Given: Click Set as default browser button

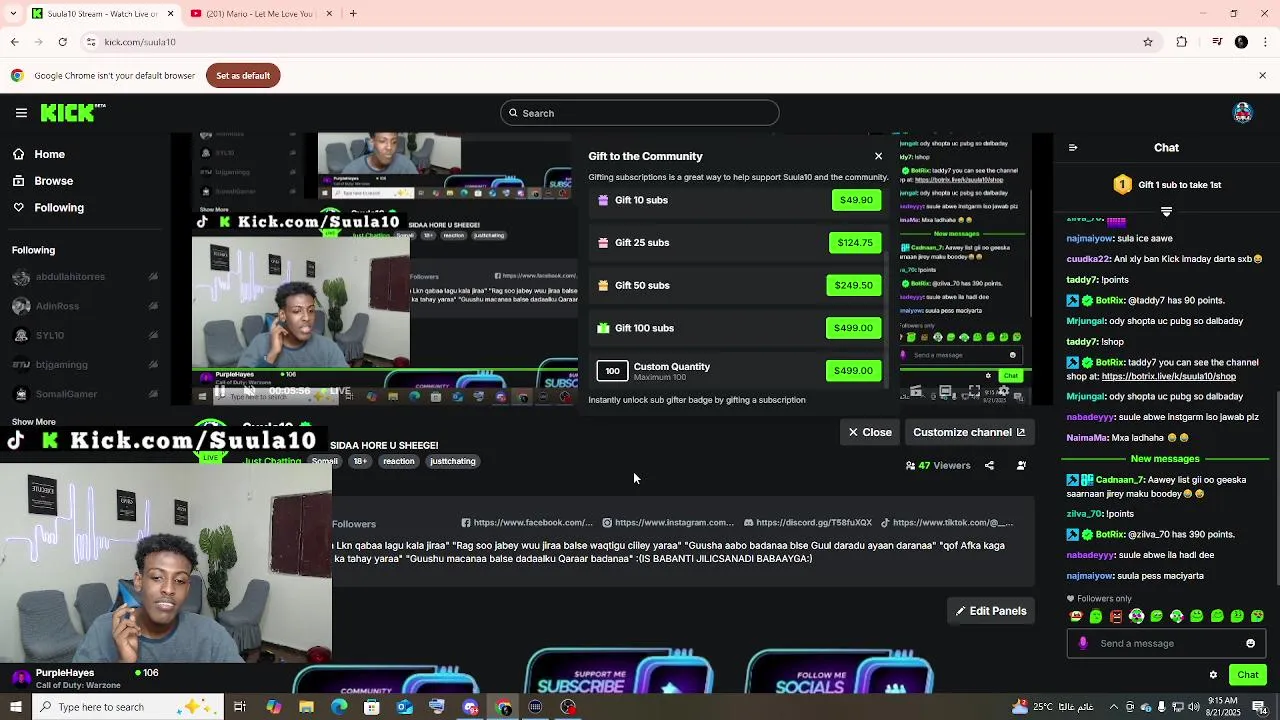Looking at the screenshot, I should pos(243,76).
